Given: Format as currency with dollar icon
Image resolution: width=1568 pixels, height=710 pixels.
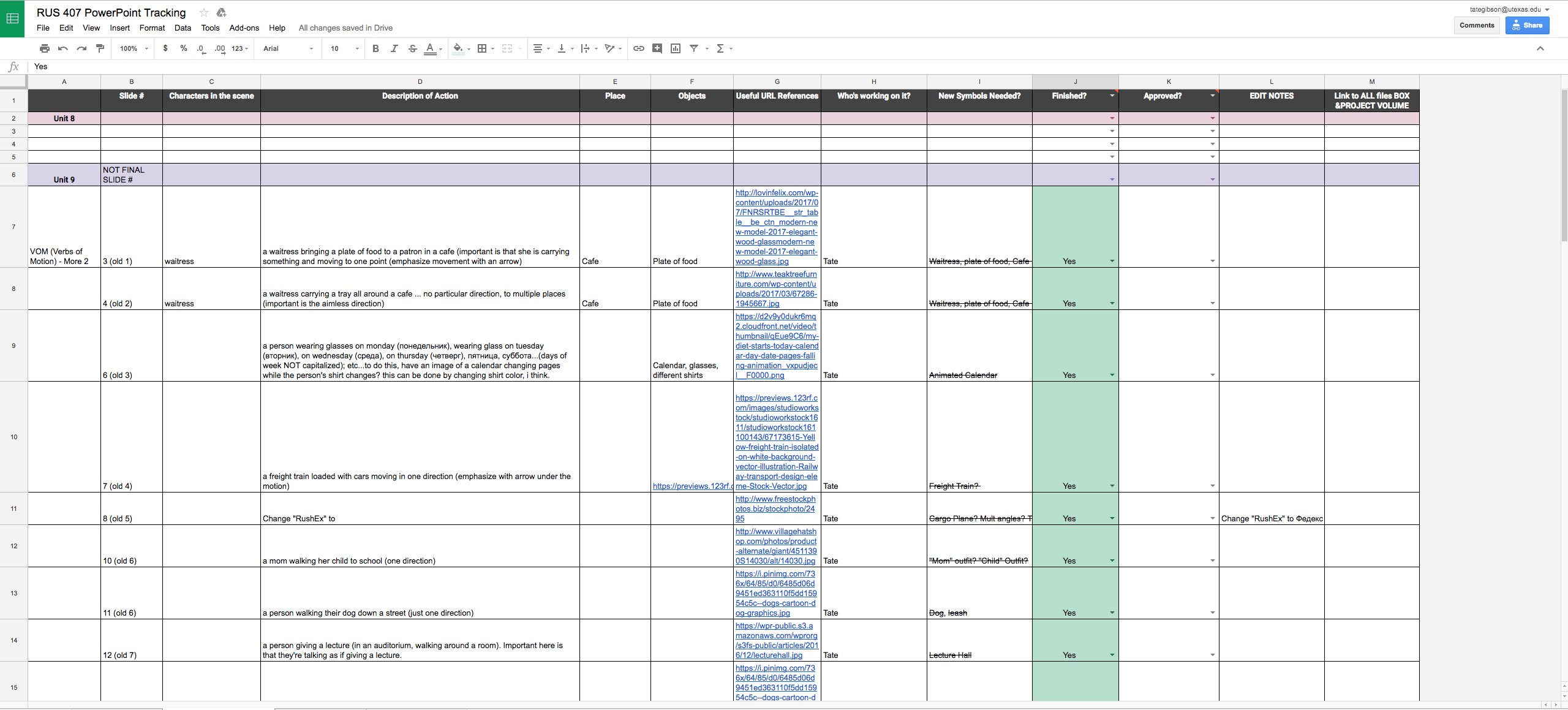Looking at the screenshot, I should click(x=165, y=48).
